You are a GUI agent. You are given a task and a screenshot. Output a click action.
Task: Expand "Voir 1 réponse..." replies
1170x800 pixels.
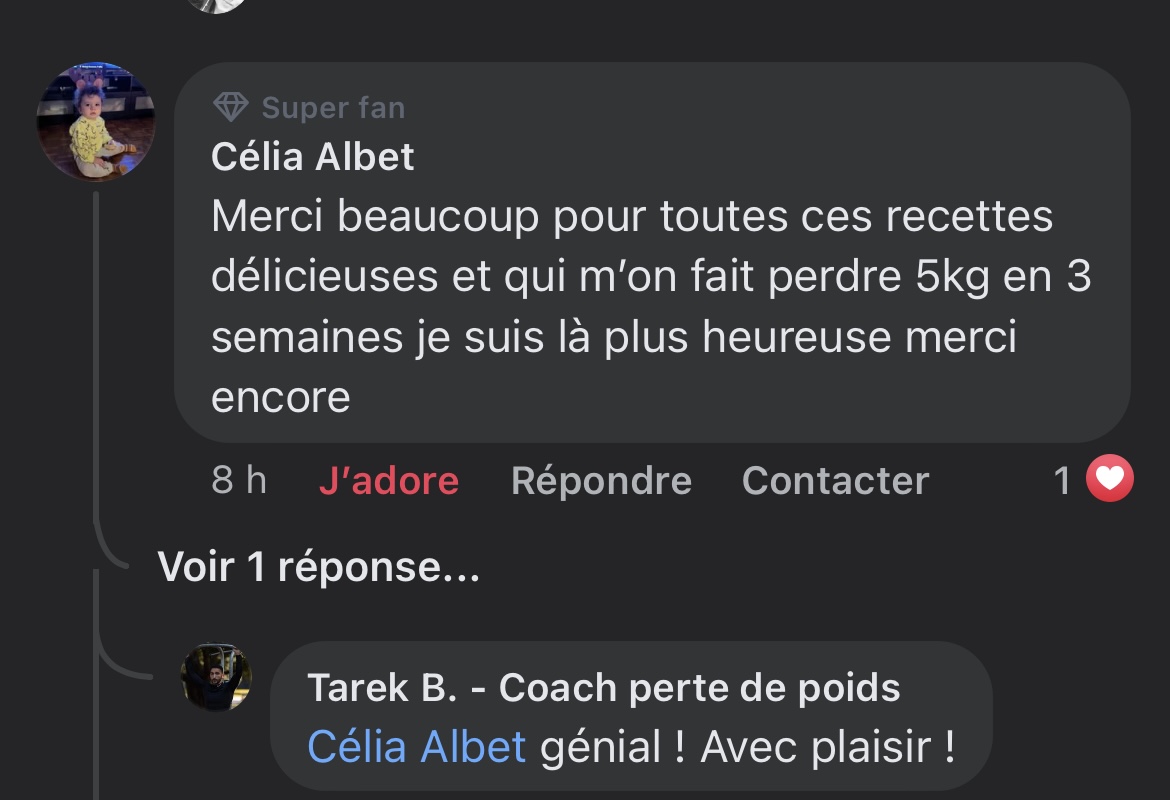[318, 567]
